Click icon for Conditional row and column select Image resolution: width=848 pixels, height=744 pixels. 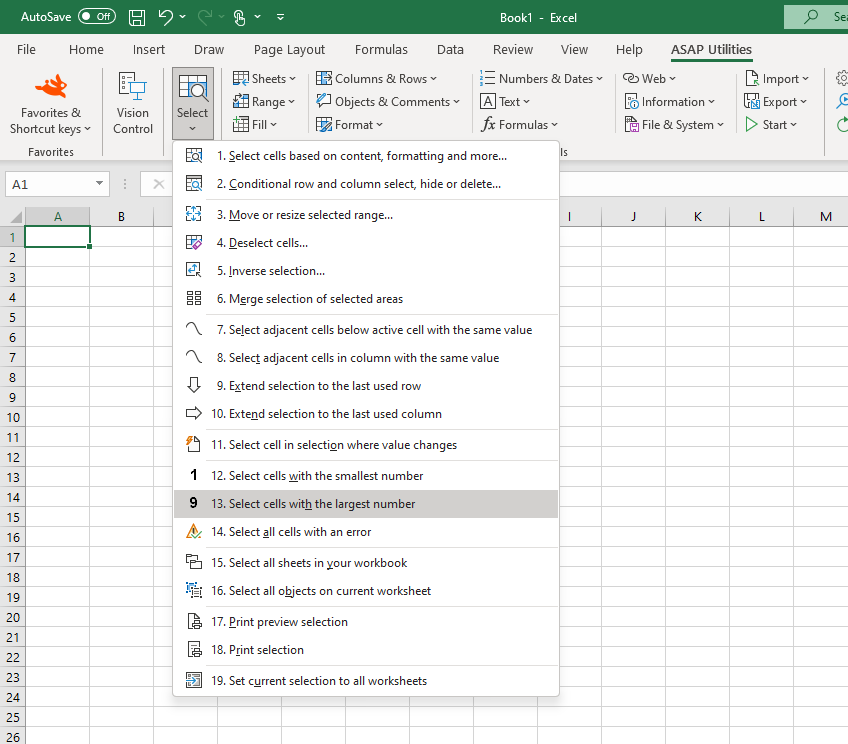point(194,184)
